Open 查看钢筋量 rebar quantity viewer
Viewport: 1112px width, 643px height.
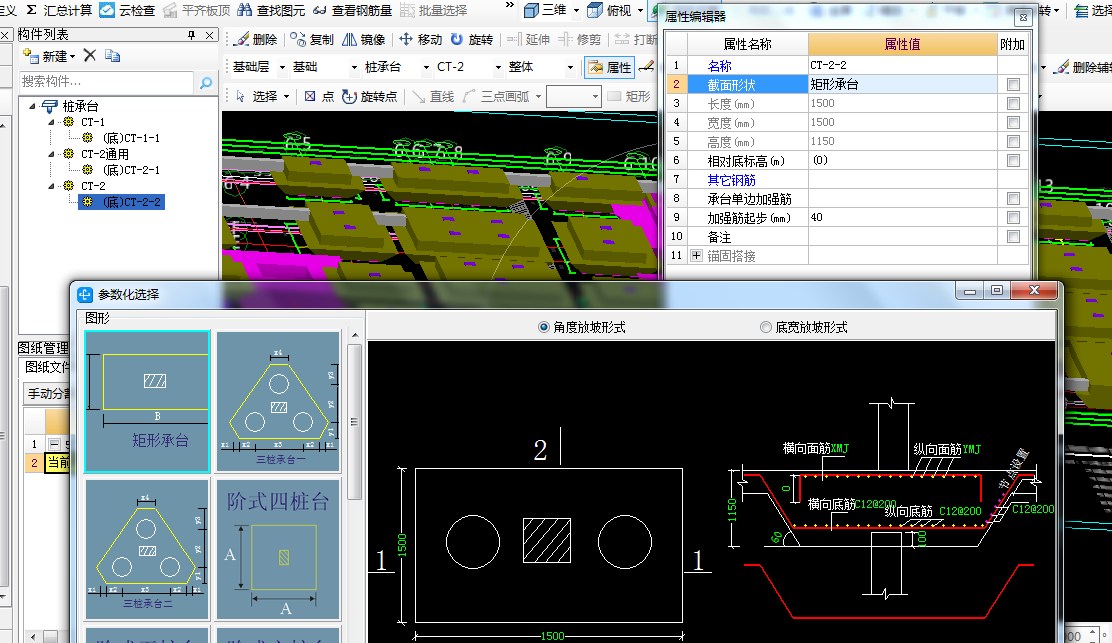352,10
